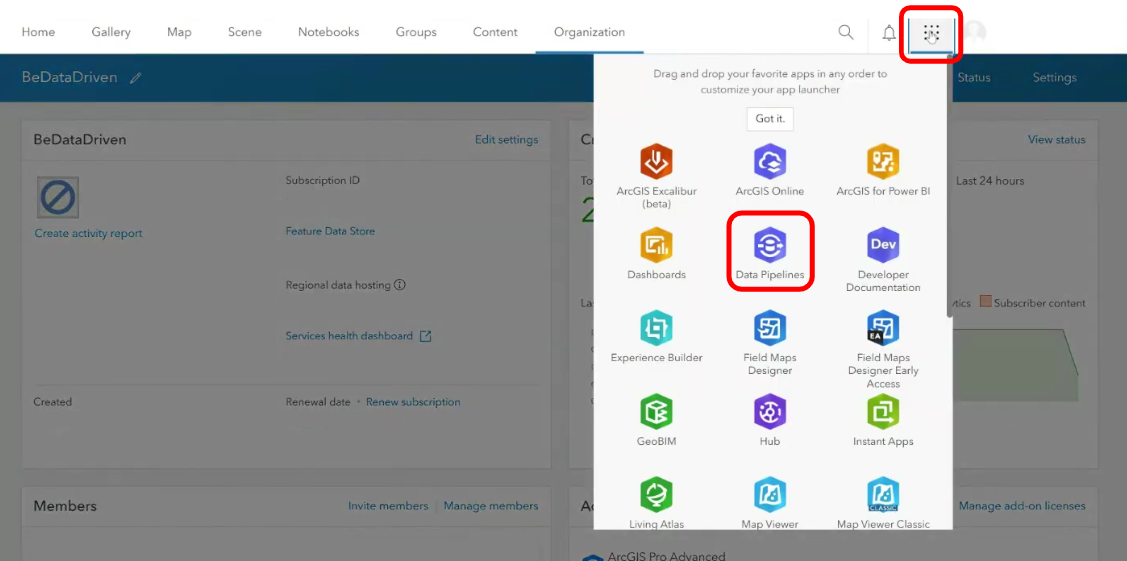Edit the BeDataDriven name pencil icon

click(135, 78)
